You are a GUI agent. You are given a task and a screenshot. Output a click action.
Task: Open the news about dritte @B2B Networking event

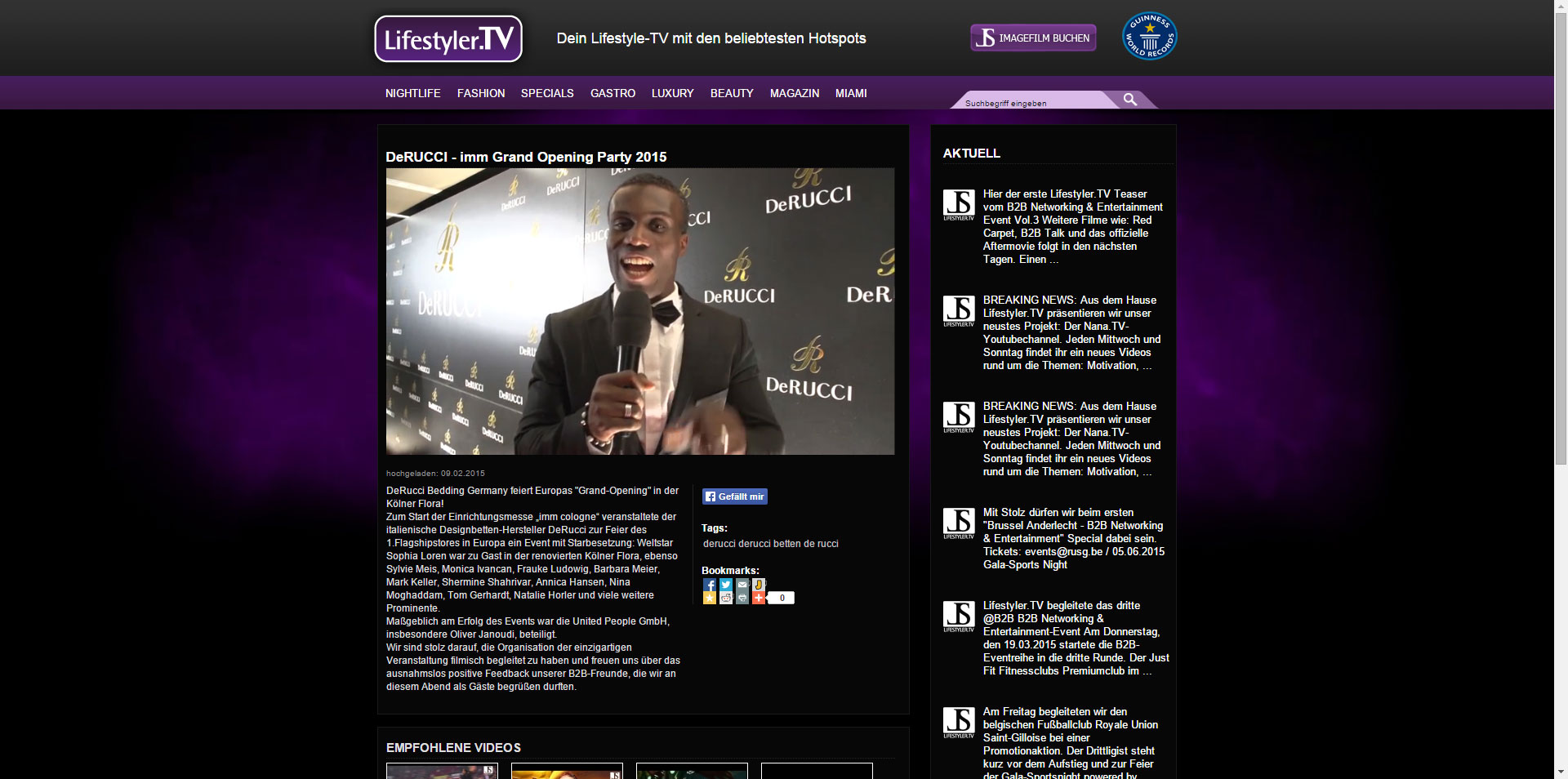point(1076,638)
